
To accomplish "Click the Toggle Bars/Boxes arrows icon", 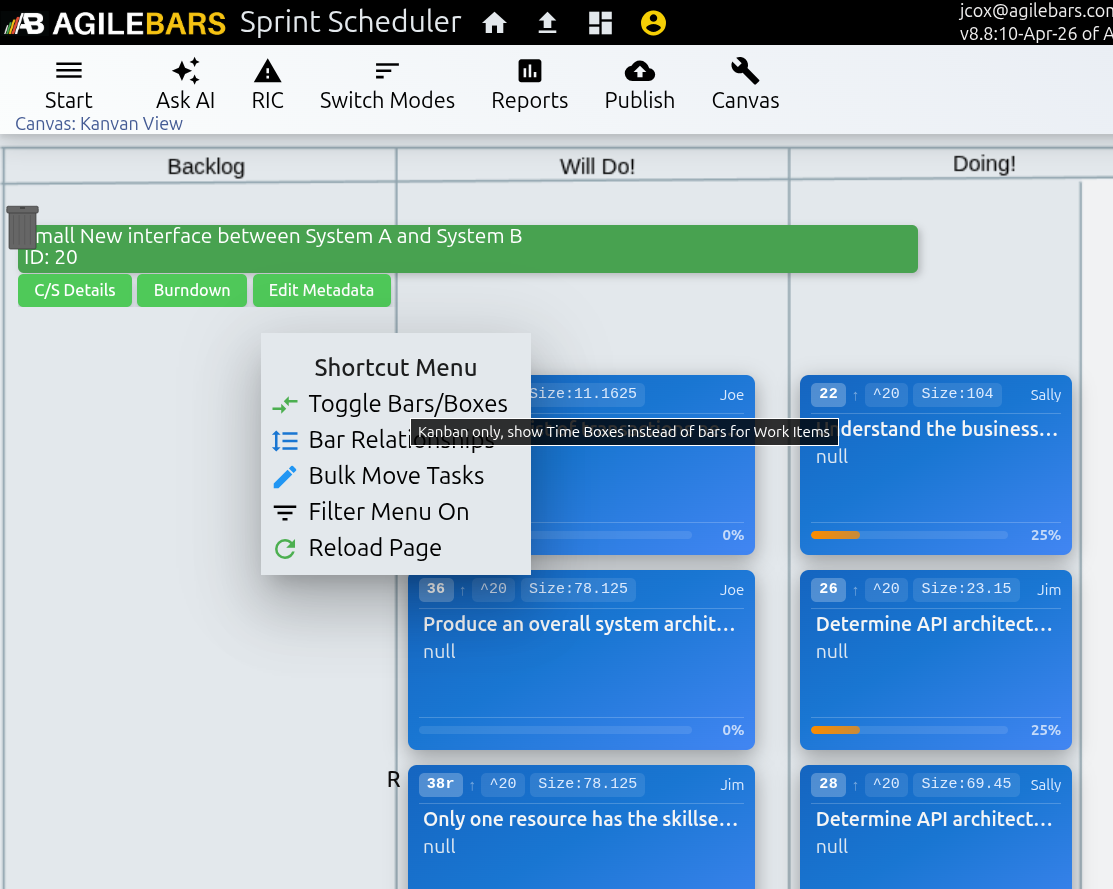I will (x=285, y=405).
